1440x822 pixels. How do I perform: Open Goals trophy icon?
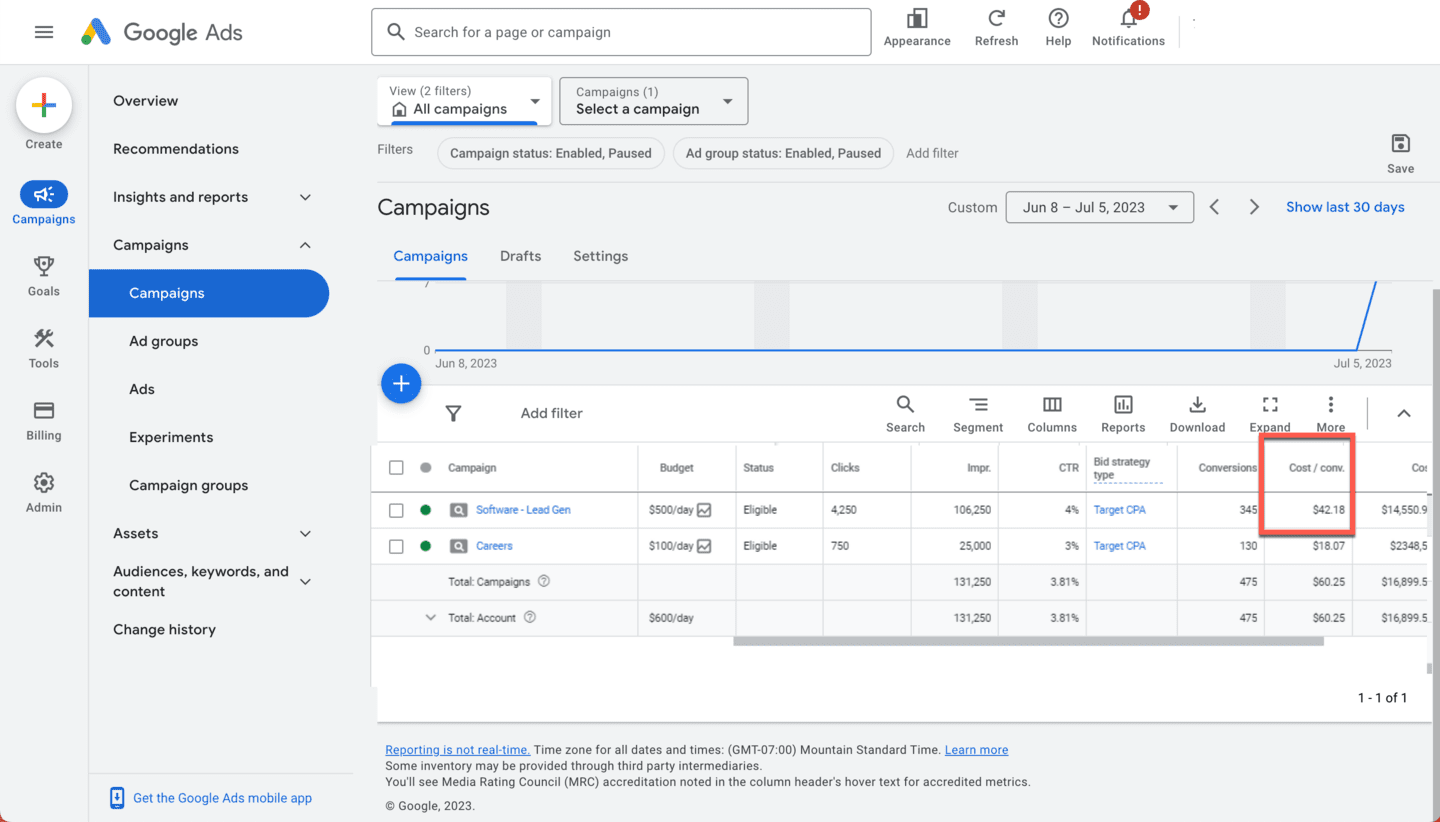44,275
